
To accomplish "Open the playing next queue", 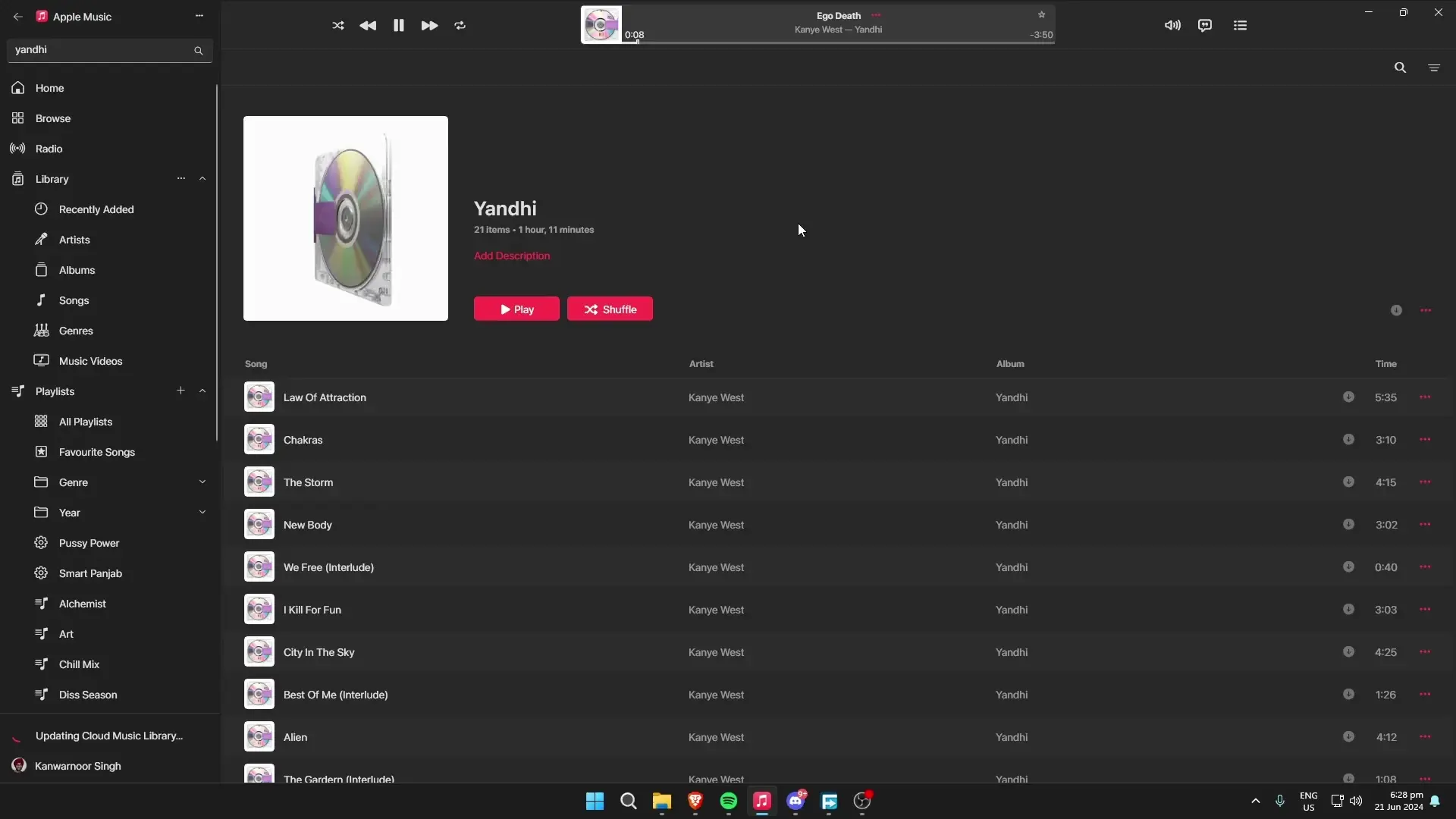I will (1240, 25).
